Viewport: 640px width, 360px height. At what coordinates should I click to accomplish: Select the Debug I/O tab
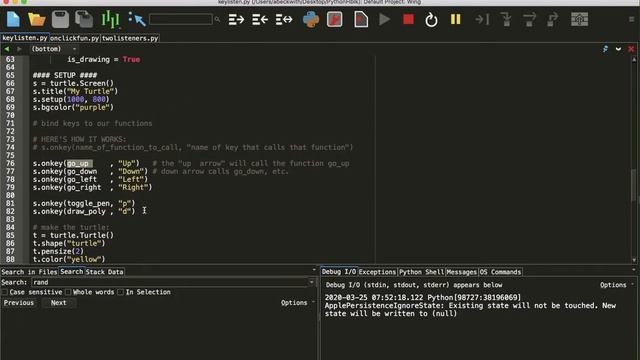pyautogui.click(x=338, y=271)
